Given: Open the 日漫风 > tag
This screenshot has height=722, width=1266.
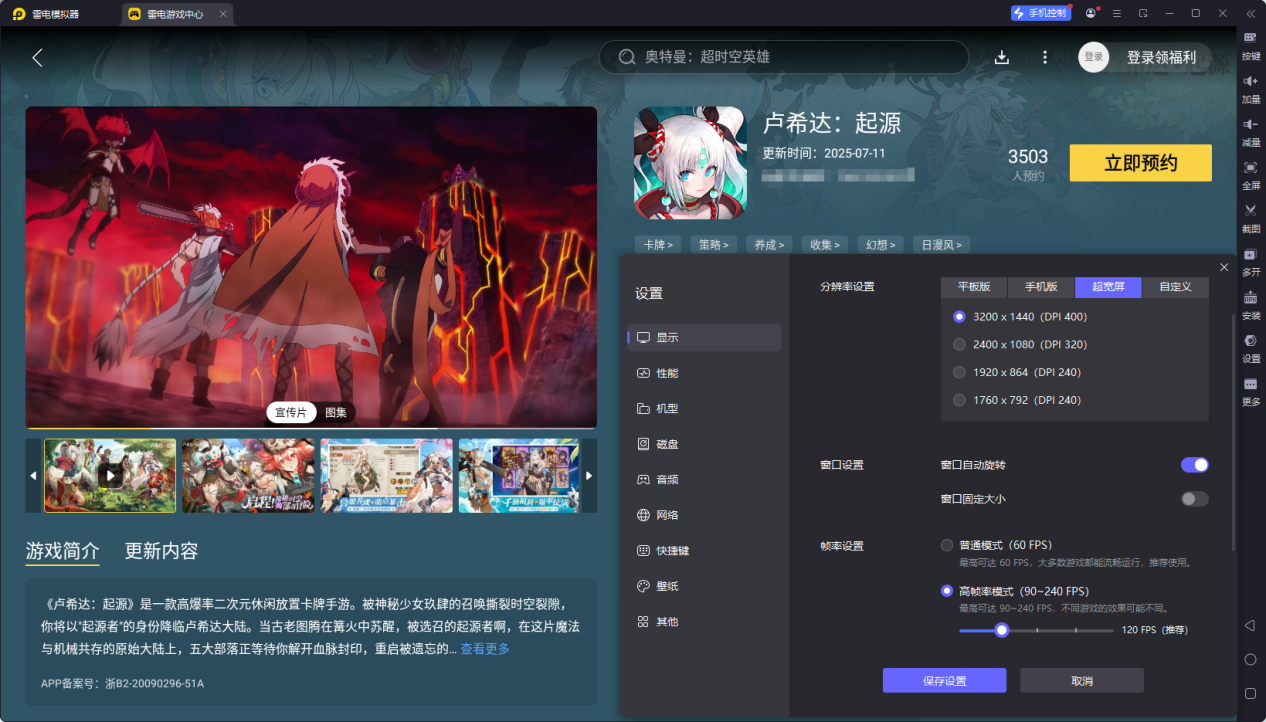Looking at the screenshot, I should pyautogui.click(x=942, y=244).
